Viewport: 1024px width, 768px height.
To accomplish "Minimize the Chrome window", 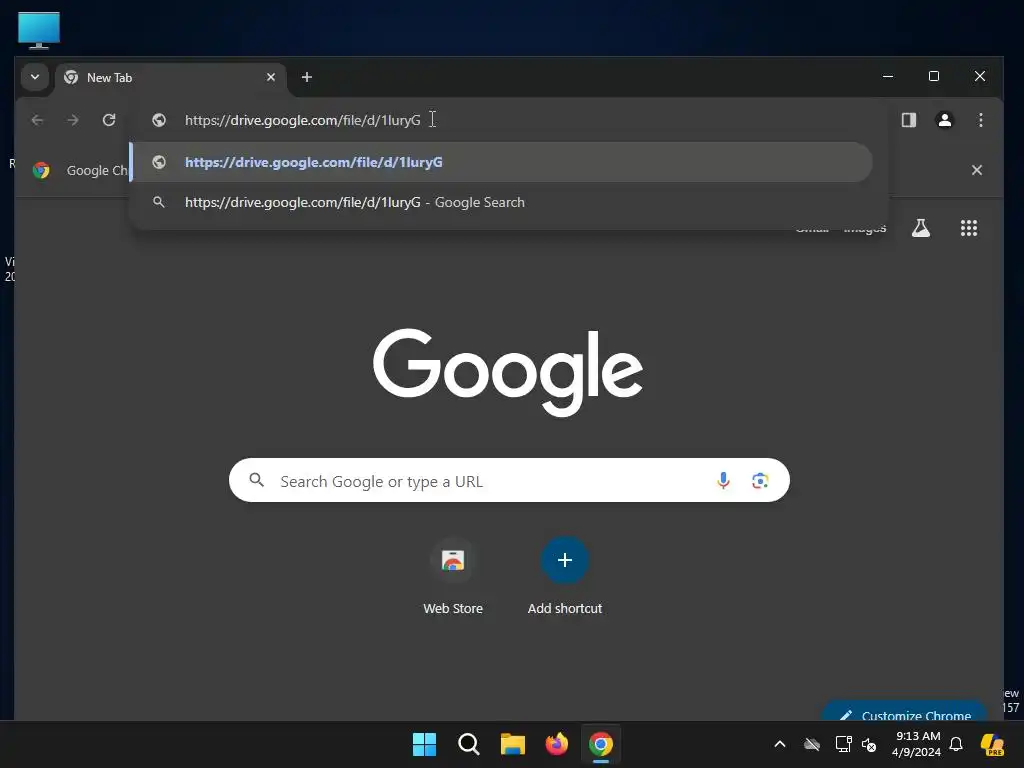I will pyautogui.click(x=888, y=76).
